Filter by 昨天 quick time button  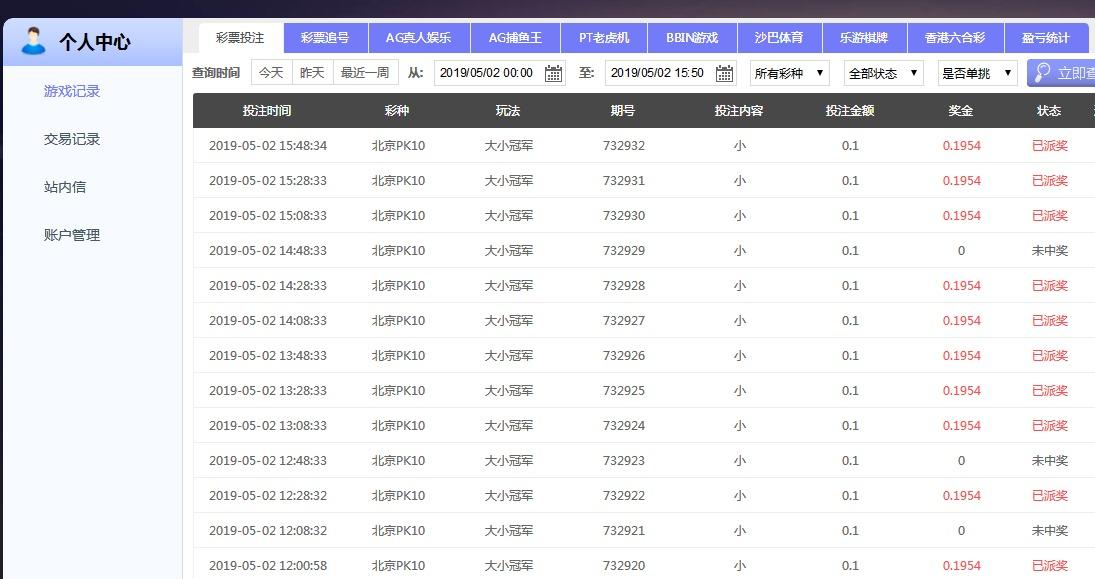[313, 73]
